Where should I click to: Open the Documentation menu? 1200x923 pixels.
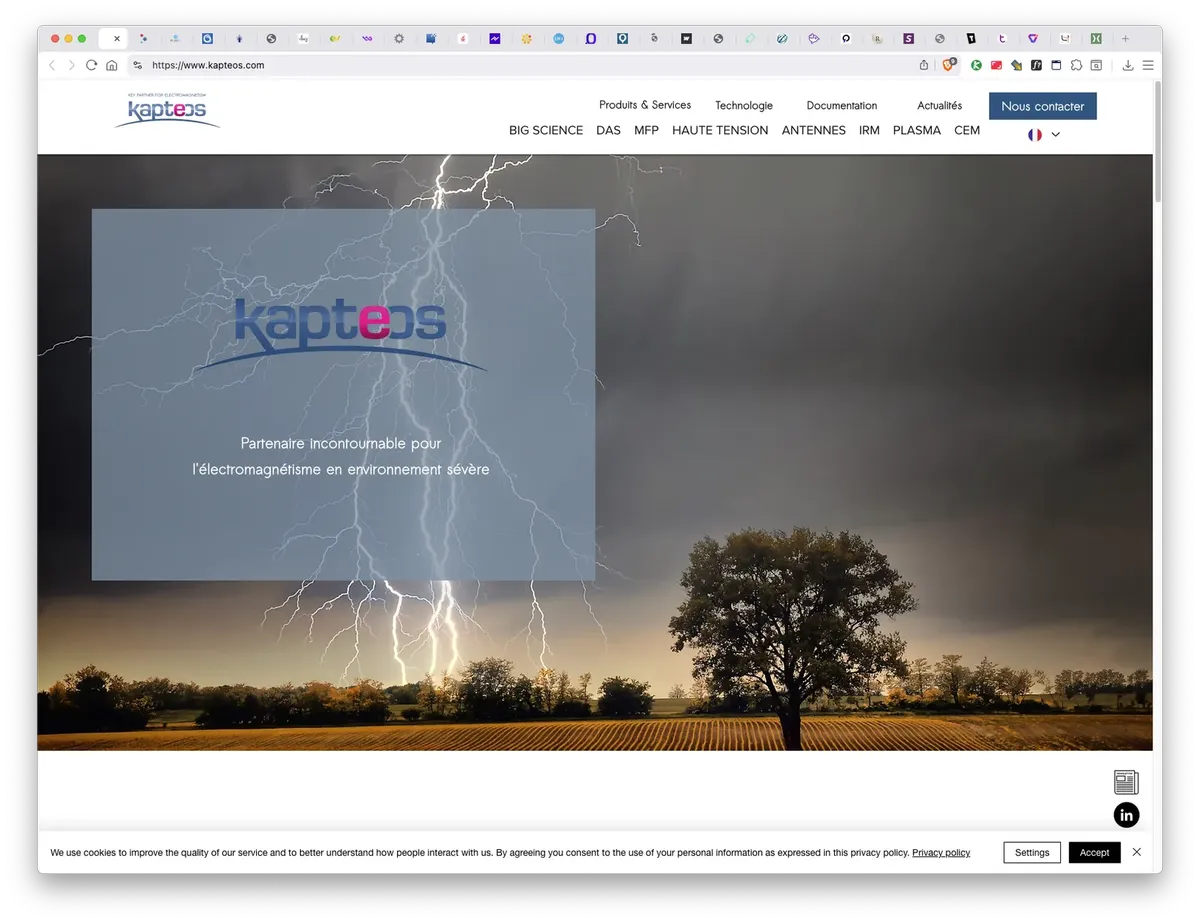coord(842,105)
